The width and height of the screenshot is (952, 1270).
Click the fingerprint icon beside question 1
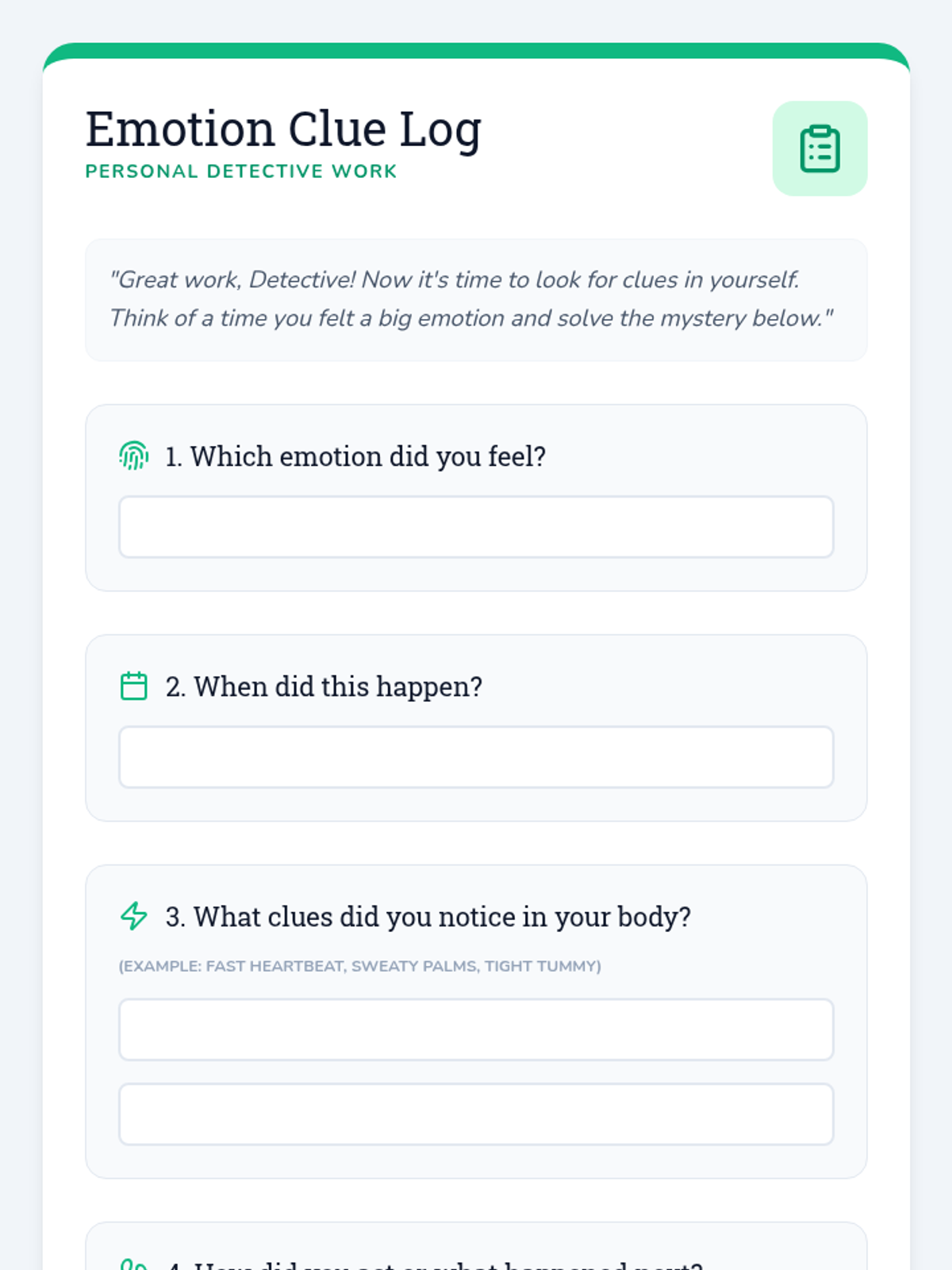pos(133,456)
